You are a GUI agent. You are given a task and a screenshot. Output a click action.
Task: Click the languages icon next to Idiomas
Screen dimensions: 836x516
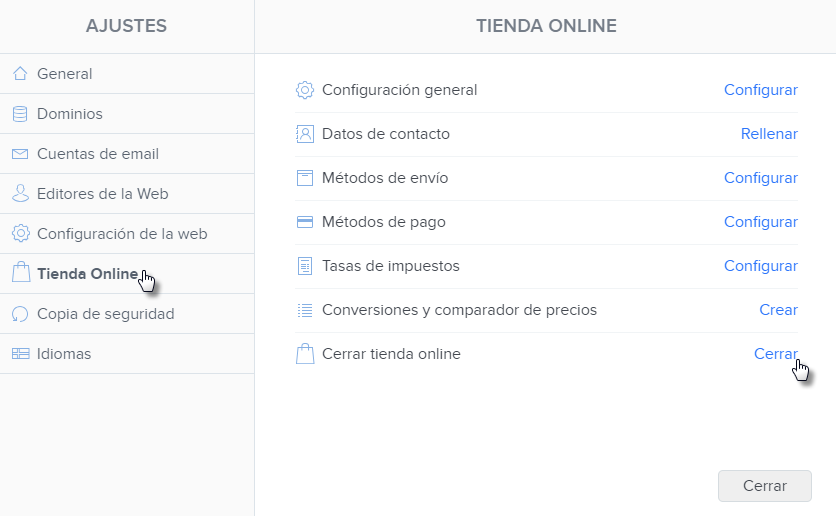20,354
